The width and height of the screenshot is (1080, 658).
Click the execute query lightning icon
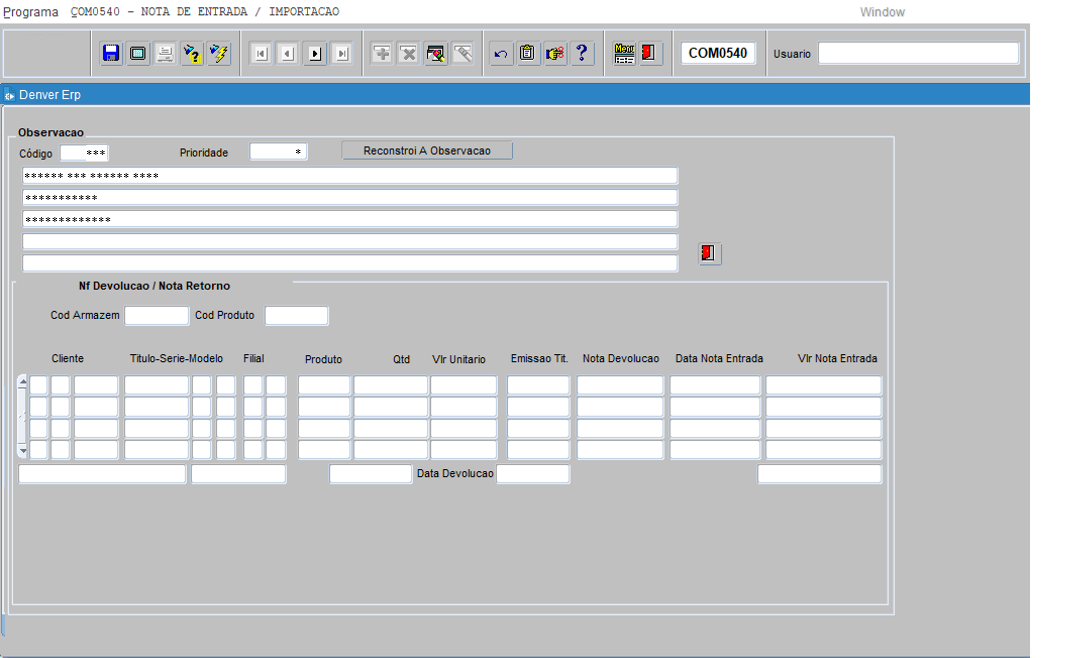[x=219, y=54]
